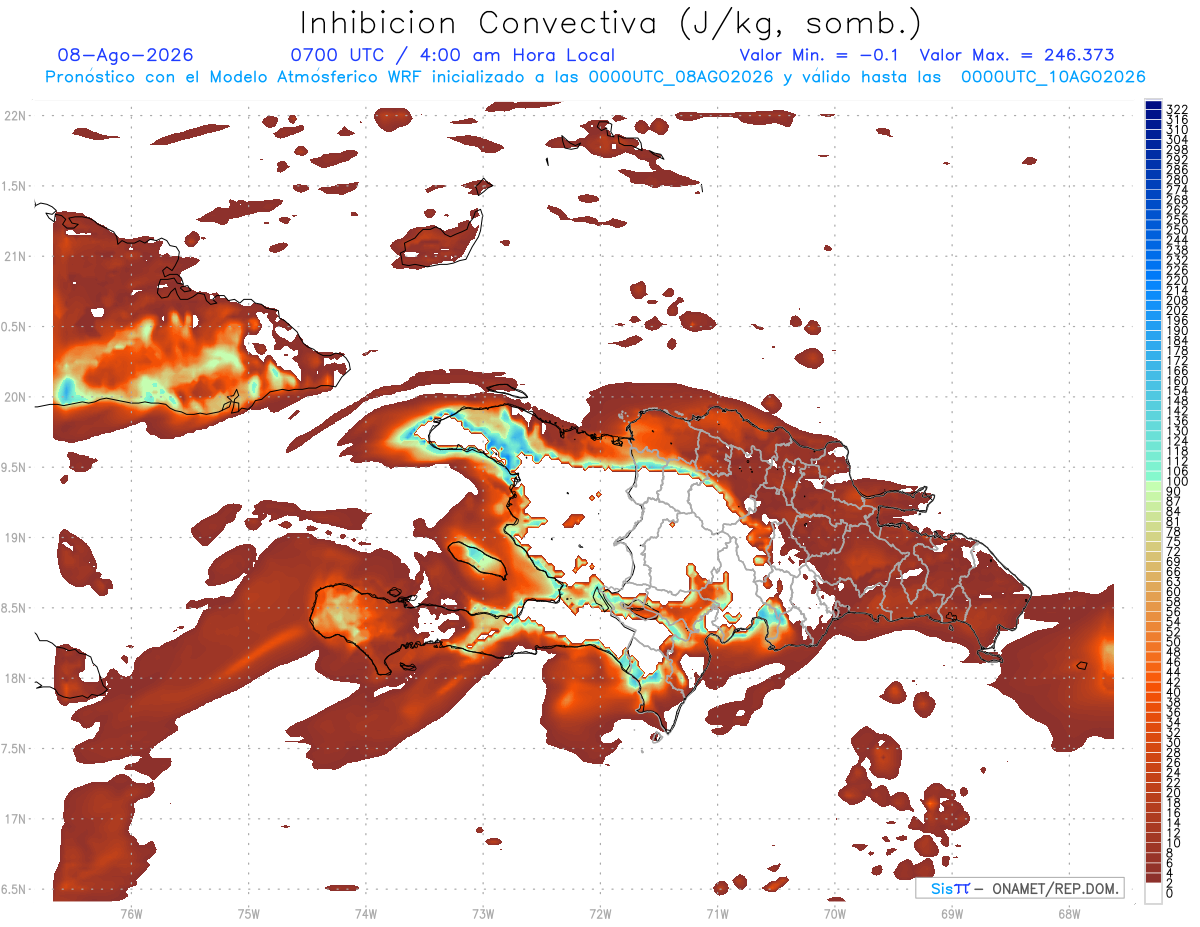Click '0700 UTC / 4:00 am Hora Local'
This screenshot has height=927, width=1200.
click(453, 55)
